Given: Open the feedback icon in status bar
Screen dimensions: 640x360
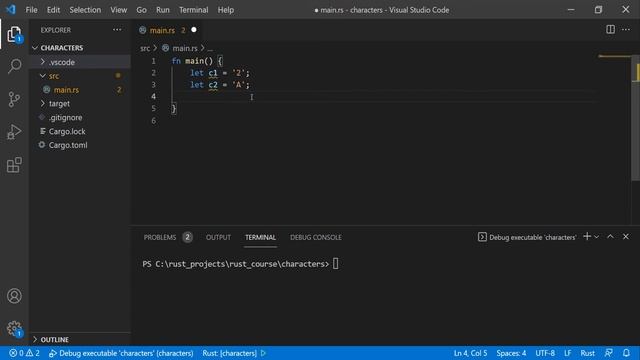Looking at the screenshot, I should [609, 353].
